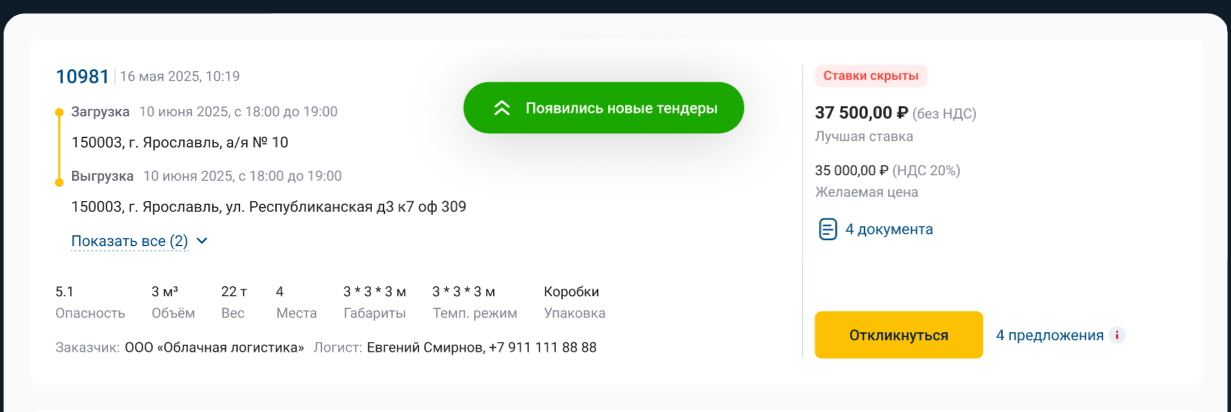Click the customer name ООО «Облачная логистика»
Viewport: 1231px width, 412px height.
[214, 348]
